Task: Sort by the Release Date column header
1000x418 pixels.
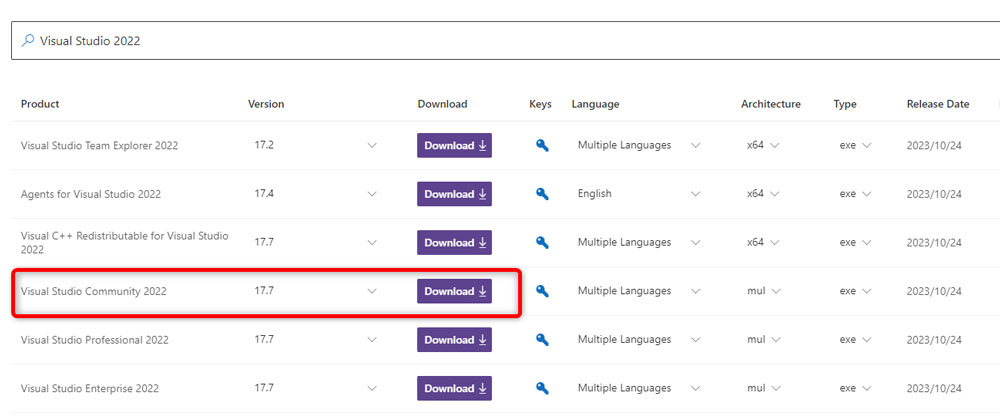Action: click(x=938, y=104)
